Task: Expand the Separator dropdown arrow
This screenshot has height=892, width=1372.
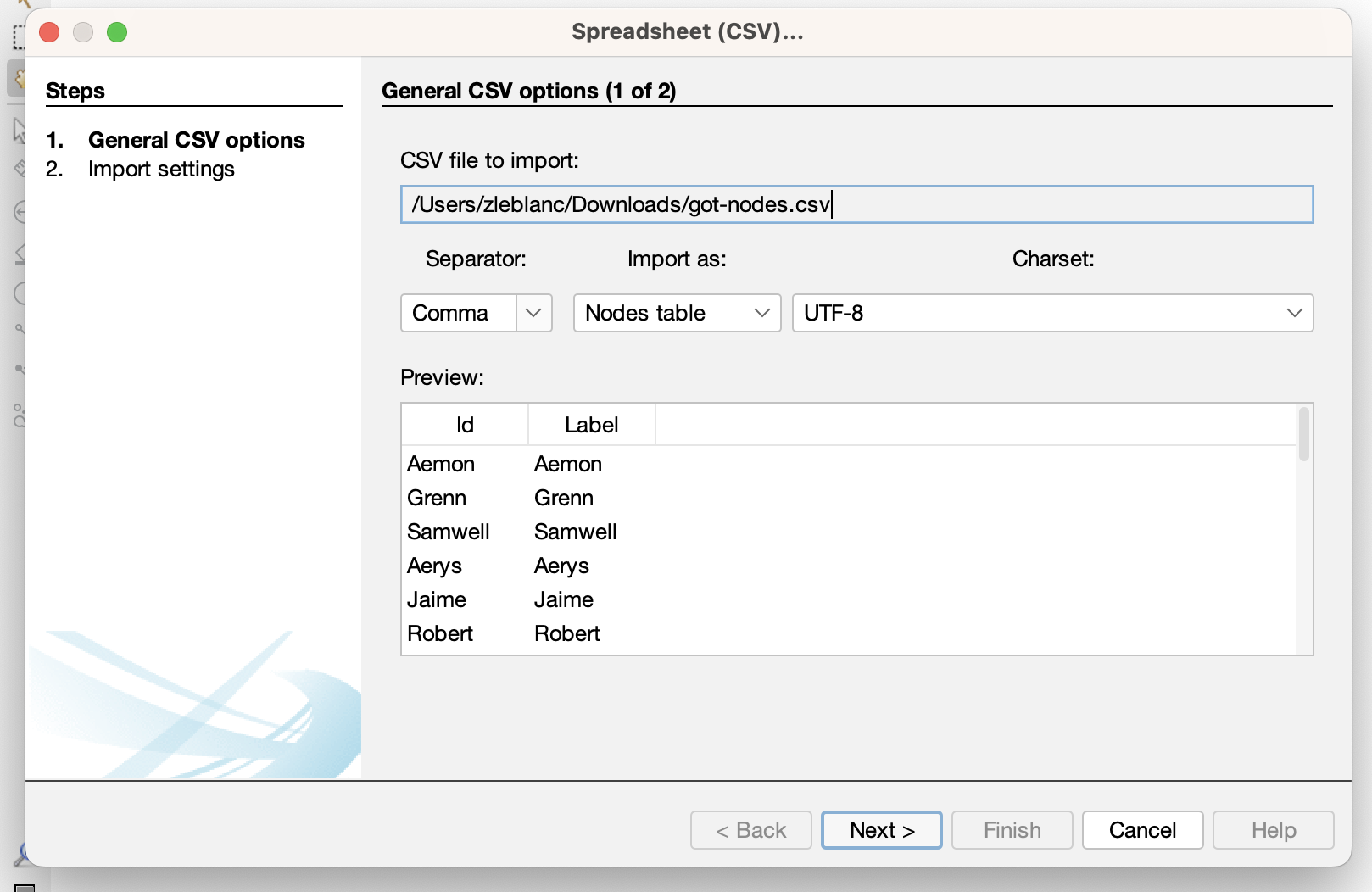Action: click(x=533, y=313)
